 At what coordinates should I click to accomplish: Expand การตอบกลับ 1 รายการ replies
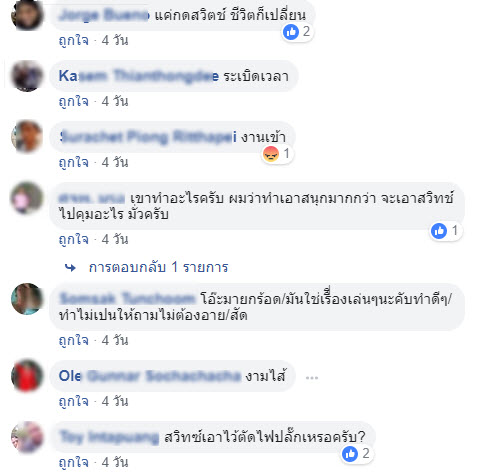pos(159,267)
